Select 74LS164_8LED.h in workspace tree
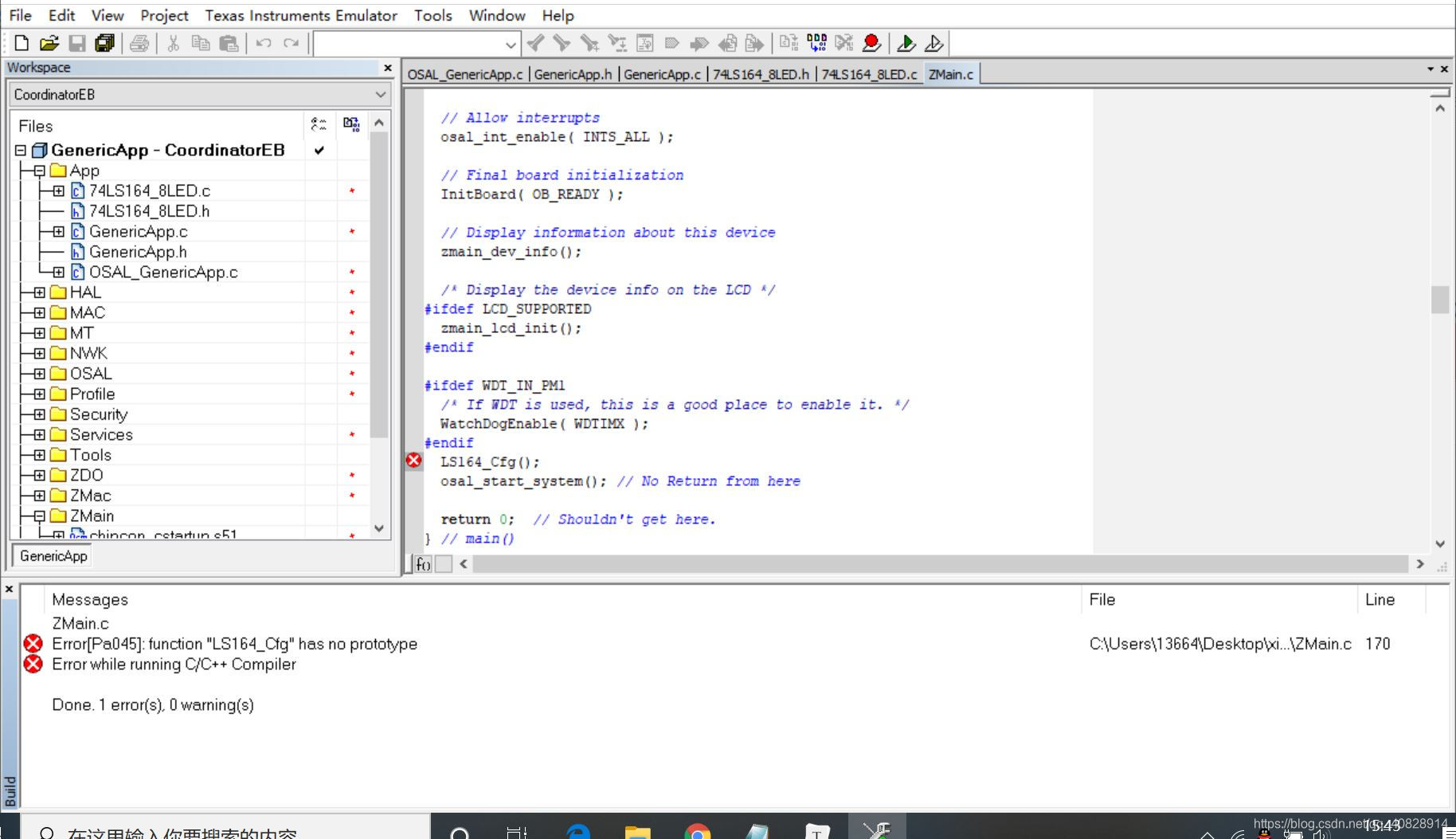The height and width of the screenshot is (839, 1456). 149,211
